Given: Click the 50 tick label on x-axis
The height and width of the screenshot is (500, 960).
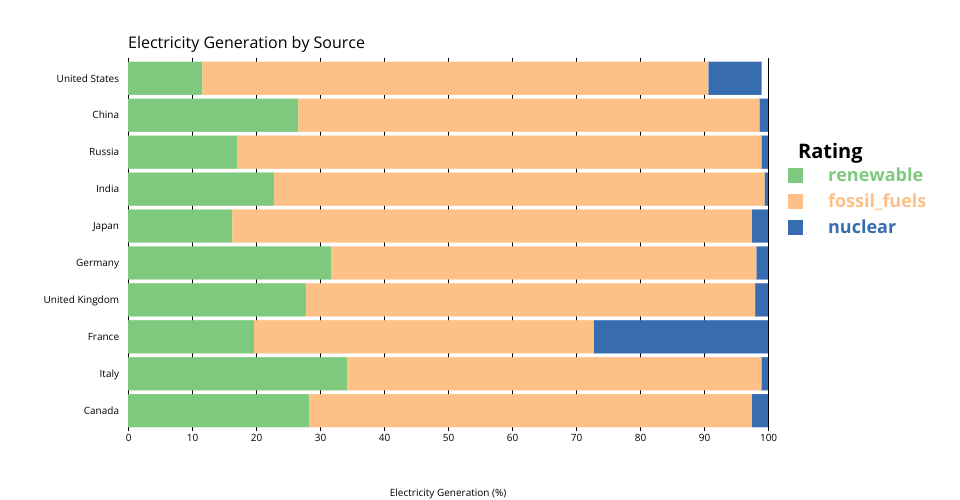Looking at the screenshot, I should tap(448, 436).
